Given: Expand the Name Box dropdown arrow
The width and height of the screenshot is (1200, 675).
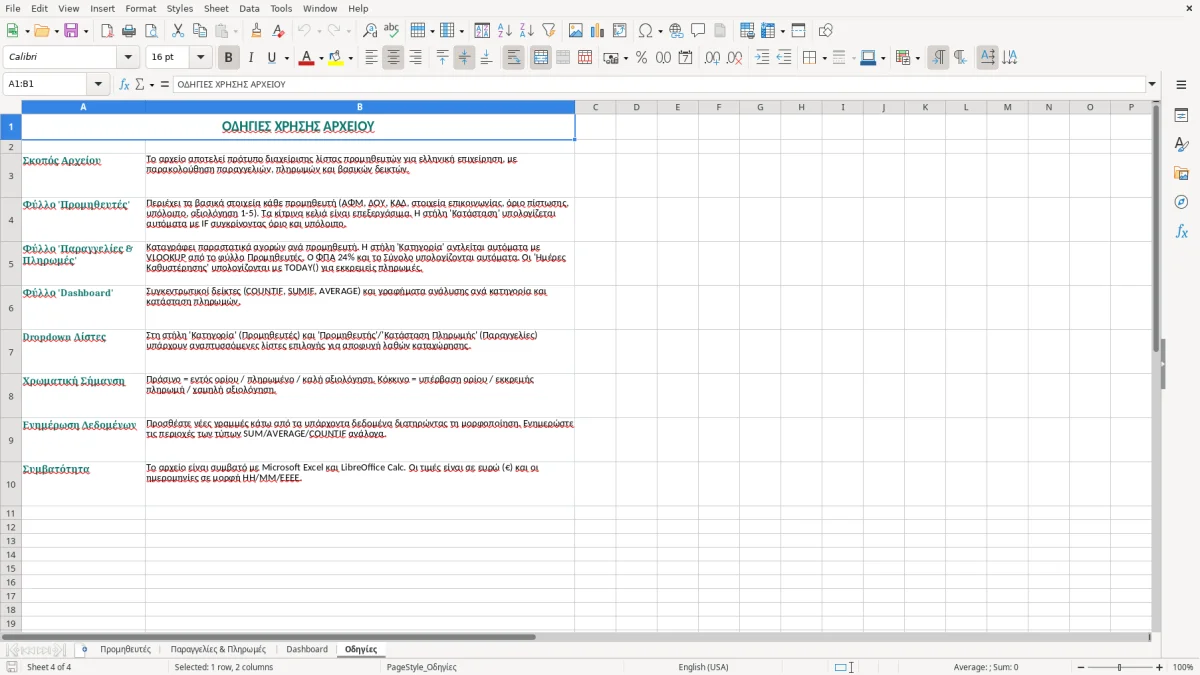Looking at the screenshot, I should pyautogui.click(x=98, y=84).
